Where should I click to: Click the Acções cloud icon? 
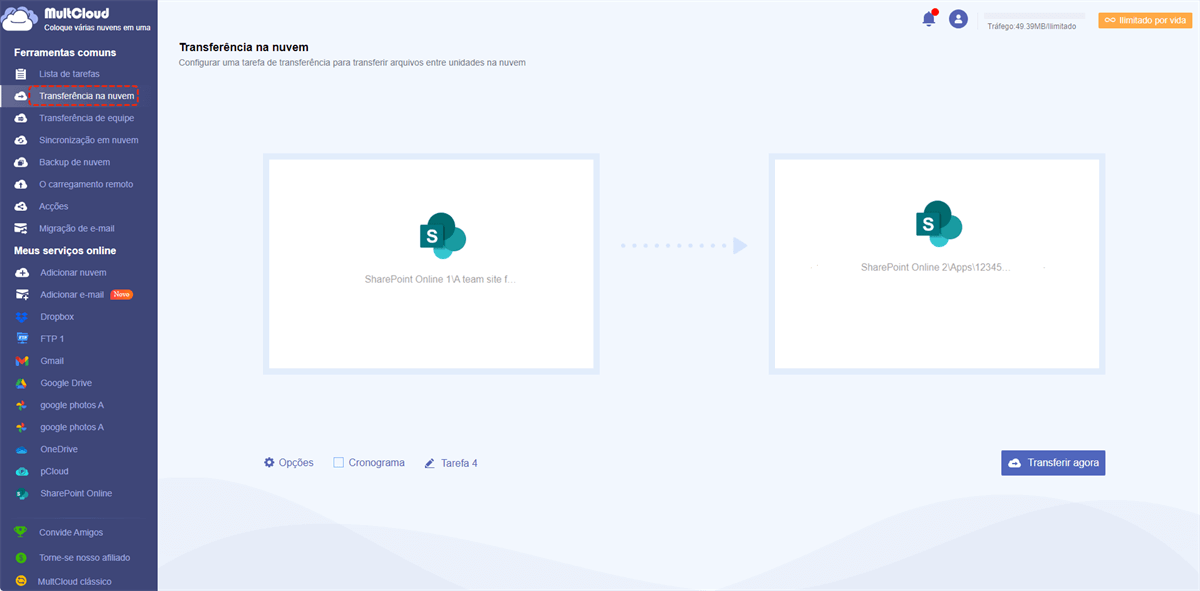21,206
